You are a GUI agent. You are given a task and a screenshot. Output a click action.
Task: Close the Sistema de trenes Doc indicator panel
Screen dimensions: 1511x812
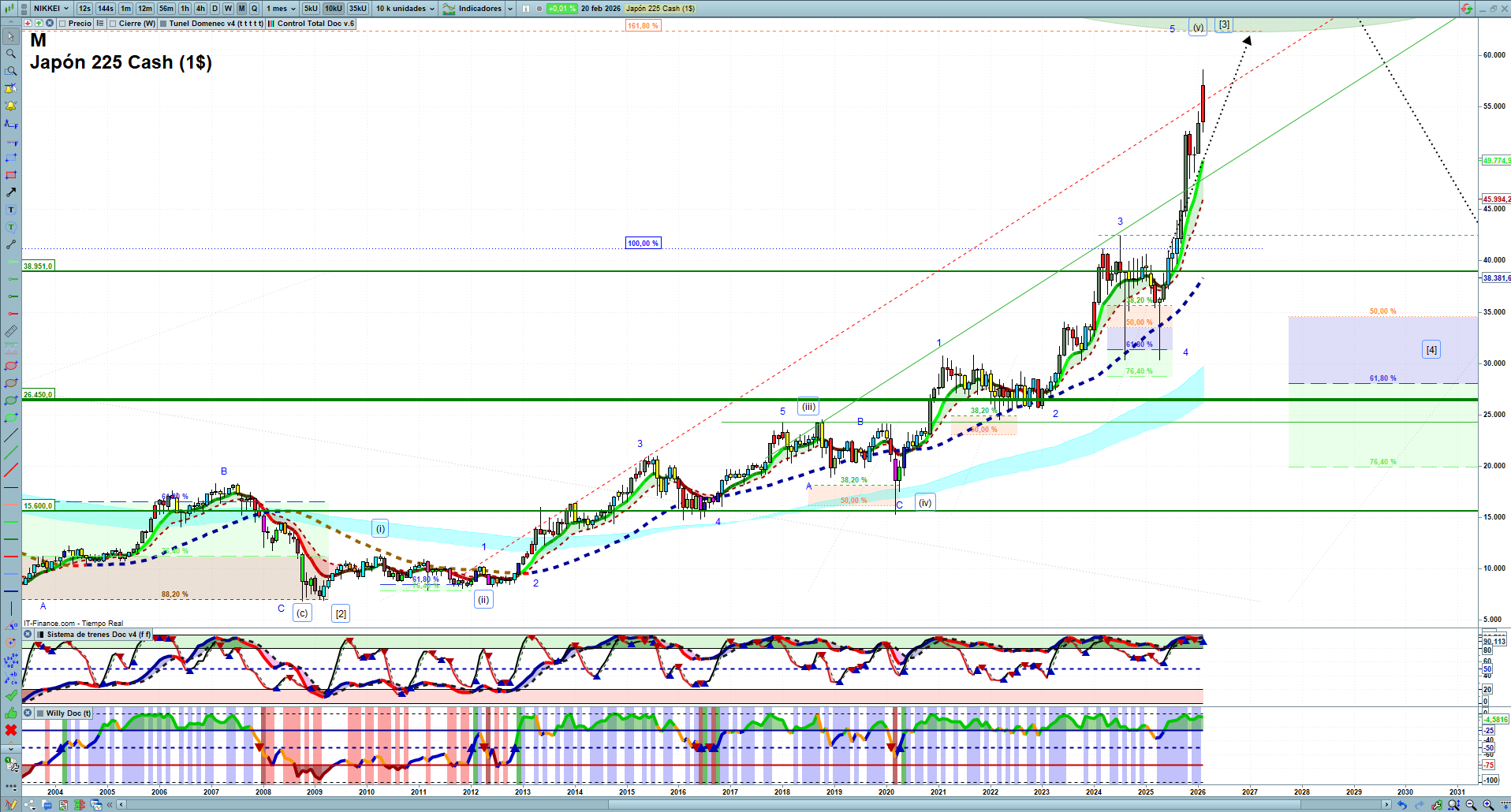coord(28,634)
